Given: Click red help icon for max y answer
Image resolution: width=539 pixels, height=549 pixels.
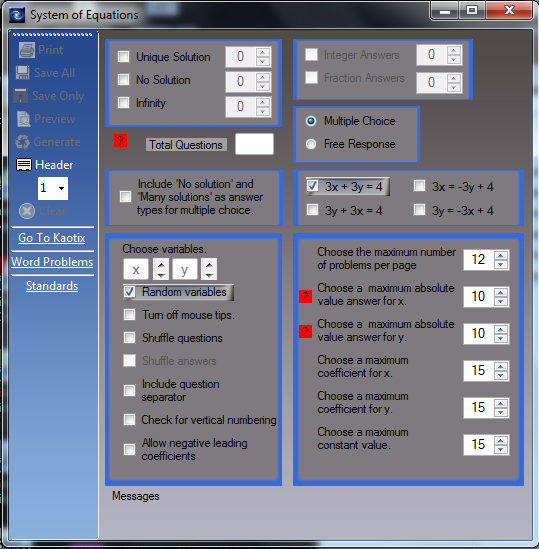Looking at the screenshot, I should pos(305,332).
